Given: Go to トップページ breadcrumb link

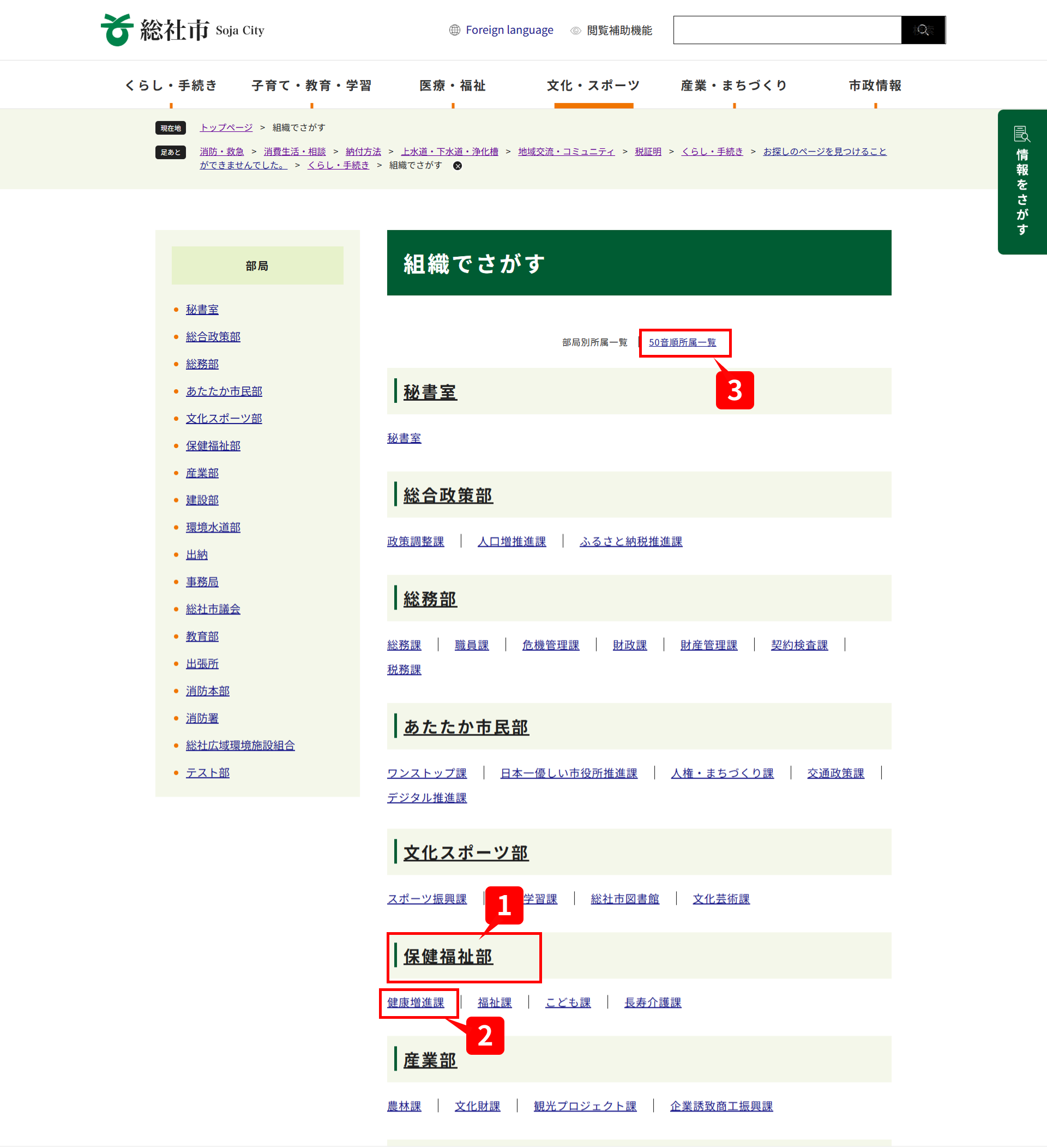Looking at the screenshot, I should coord(226,128).
